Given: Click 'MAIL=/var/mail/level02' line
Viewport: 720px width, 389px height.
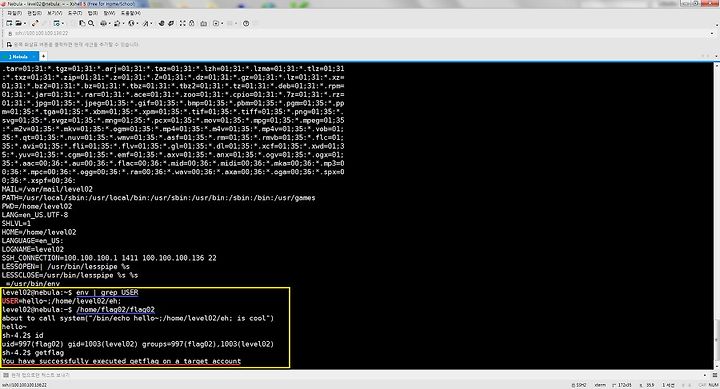Looking at the screenshot, I should [x=47, y=189].
